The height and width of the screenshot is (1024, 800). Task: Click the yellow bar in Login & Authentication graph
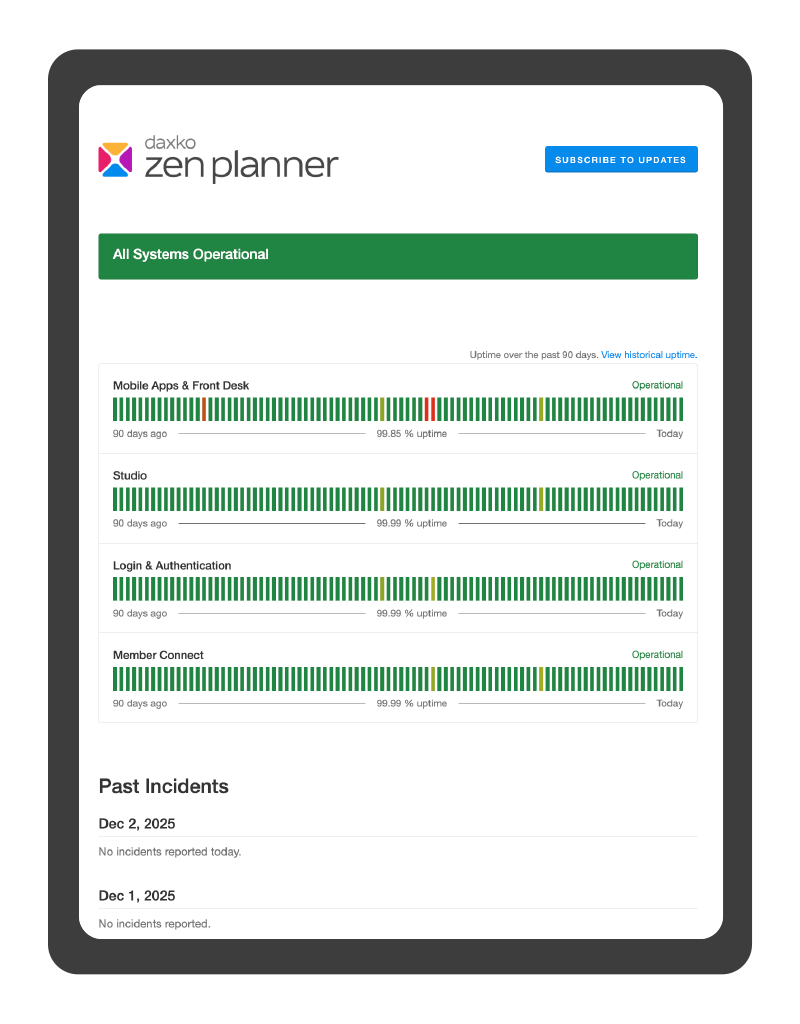380,588
